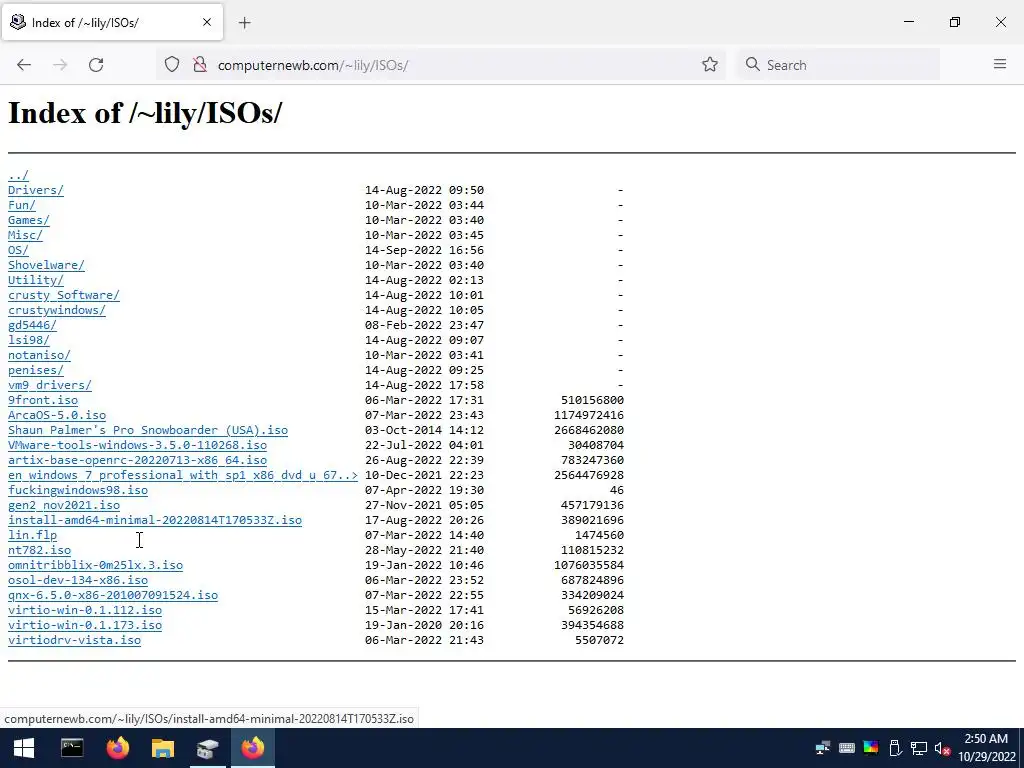
Task: Click the USB eject tray icon
Action: pyautogui.click(x=895, y=748)
